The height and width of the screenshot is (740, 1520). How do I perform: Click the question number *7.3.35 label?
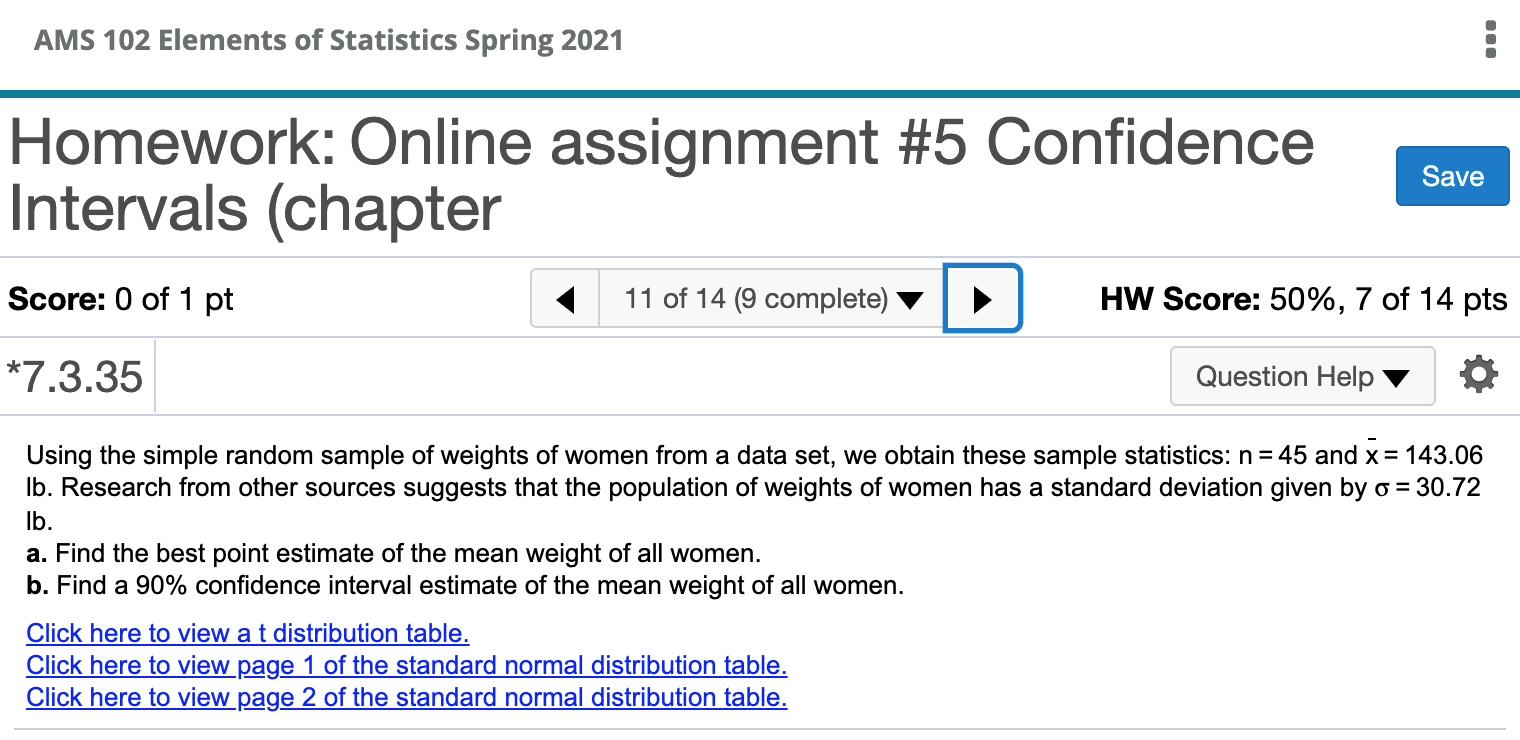[x=75, y=377]
